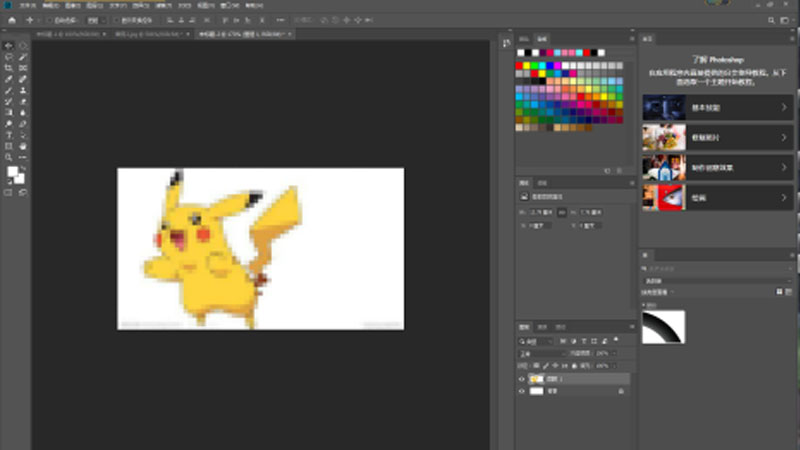Select the Blur tool

point(23,113)
